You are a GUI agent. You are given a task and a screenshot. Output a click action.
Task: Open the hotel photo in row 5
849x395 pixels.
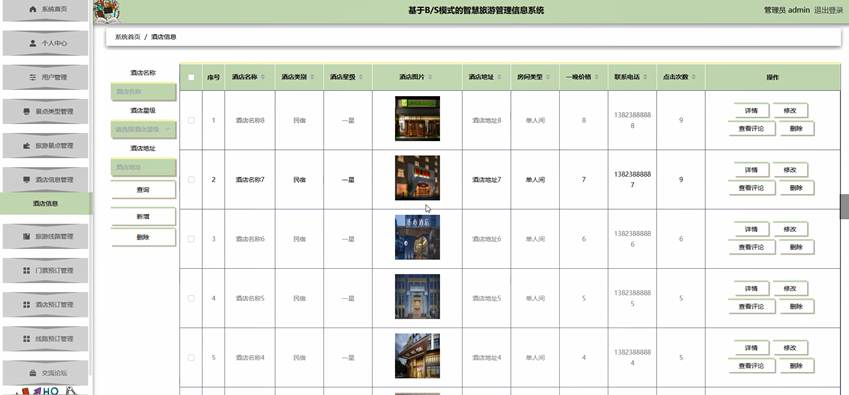417,356
